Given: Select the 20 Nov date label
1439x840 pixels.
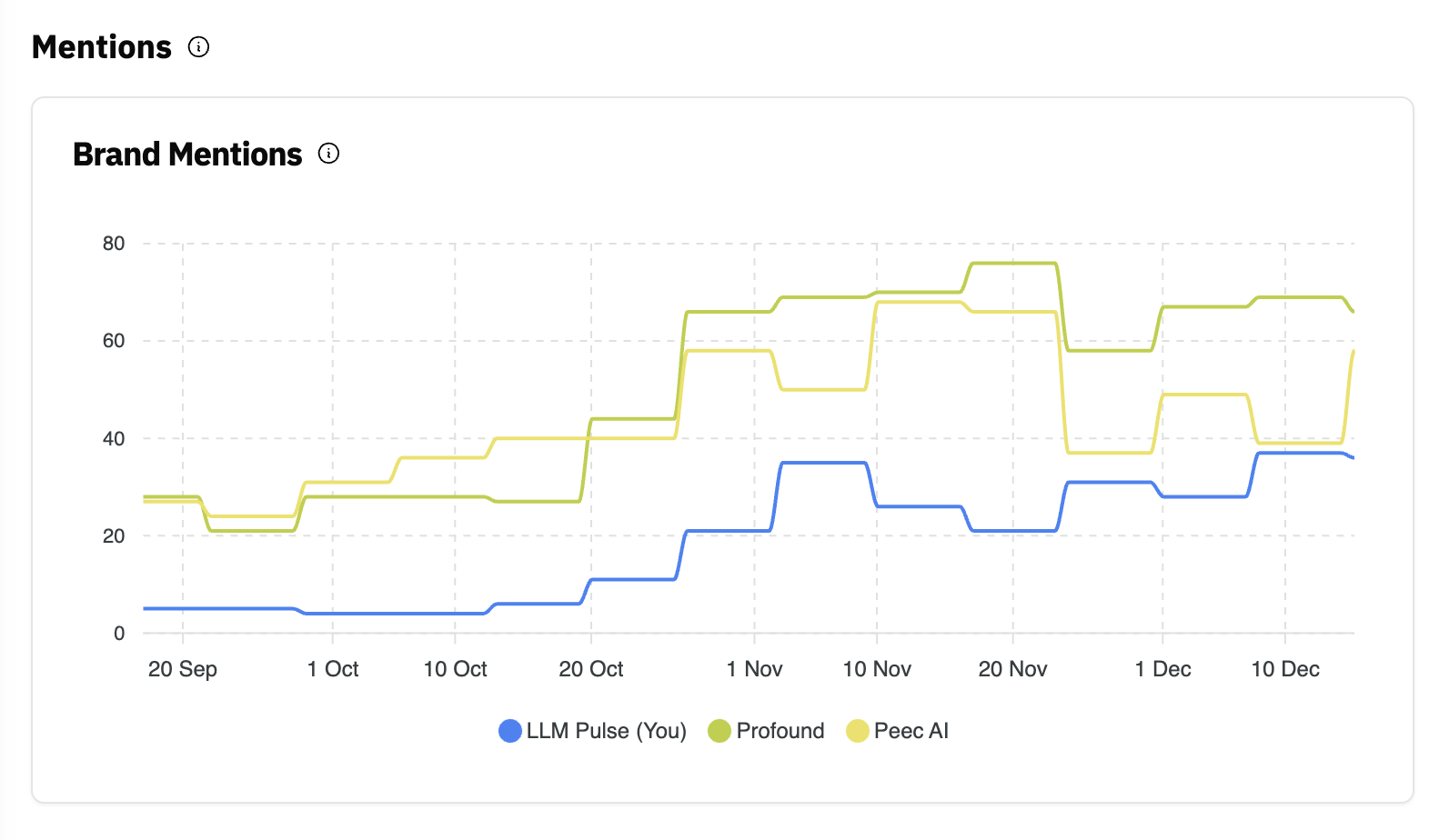Looking at the screenshot, I should (x=1012, y=669).
